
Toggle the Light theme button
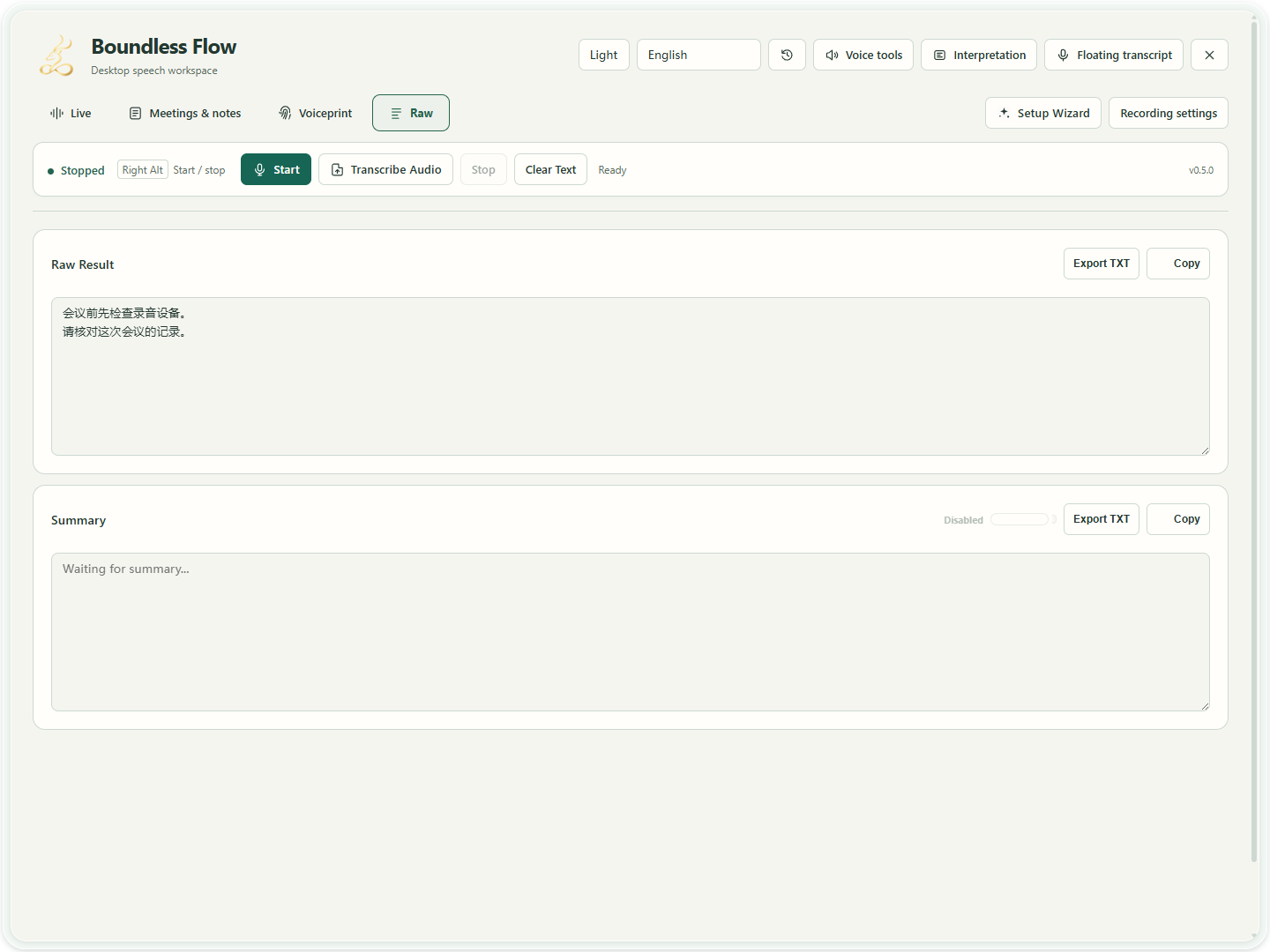tap(604, 55)
